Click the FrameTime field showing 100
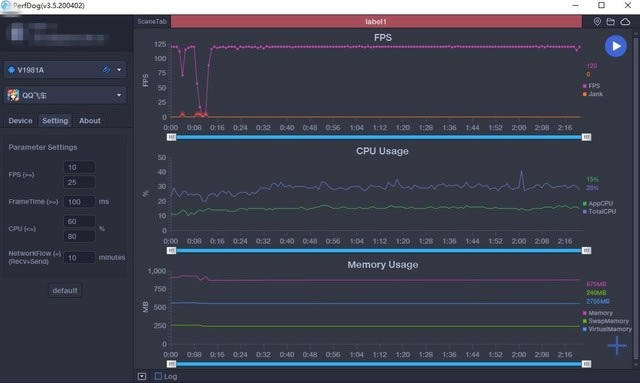 coord(79,202)
